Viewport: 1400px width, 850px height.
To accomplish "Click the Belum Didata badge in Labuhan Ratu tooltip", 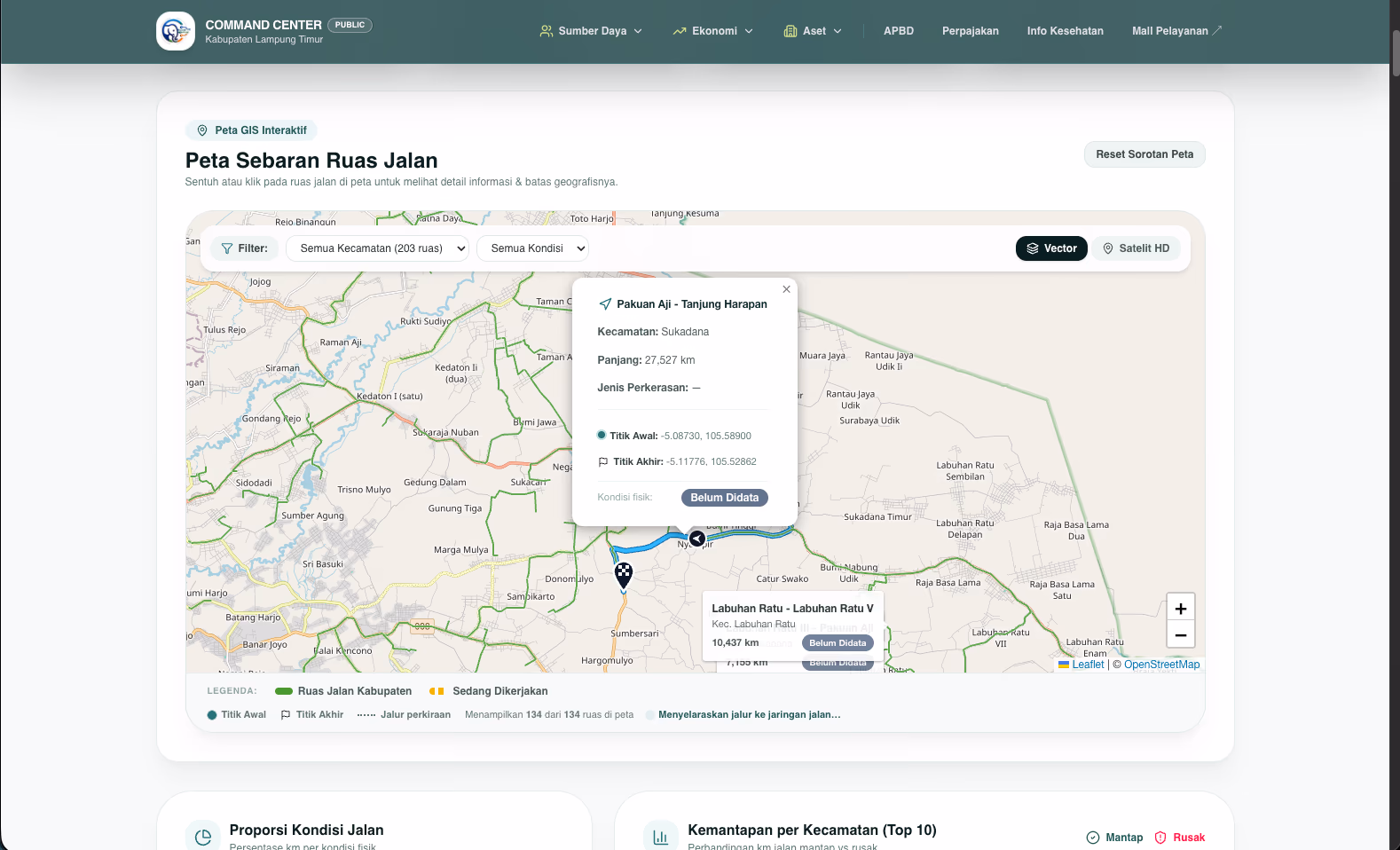I will coord(838,643).
